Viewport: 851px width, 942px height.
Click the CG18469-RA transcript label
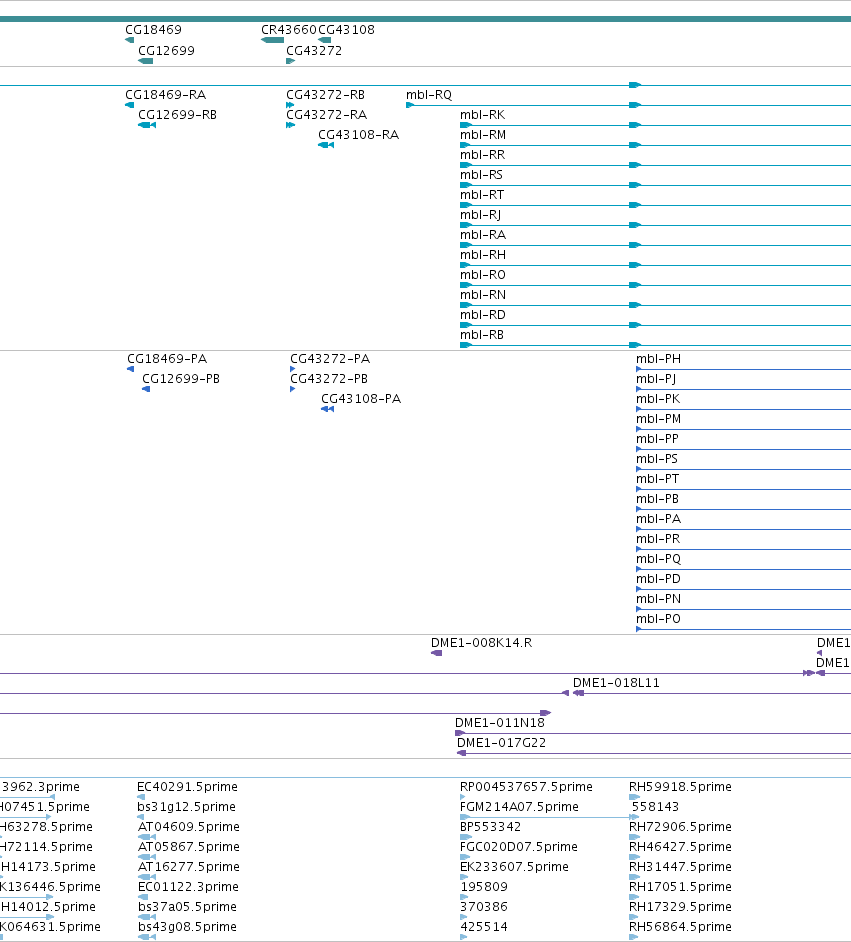click(x=166, y=94)
